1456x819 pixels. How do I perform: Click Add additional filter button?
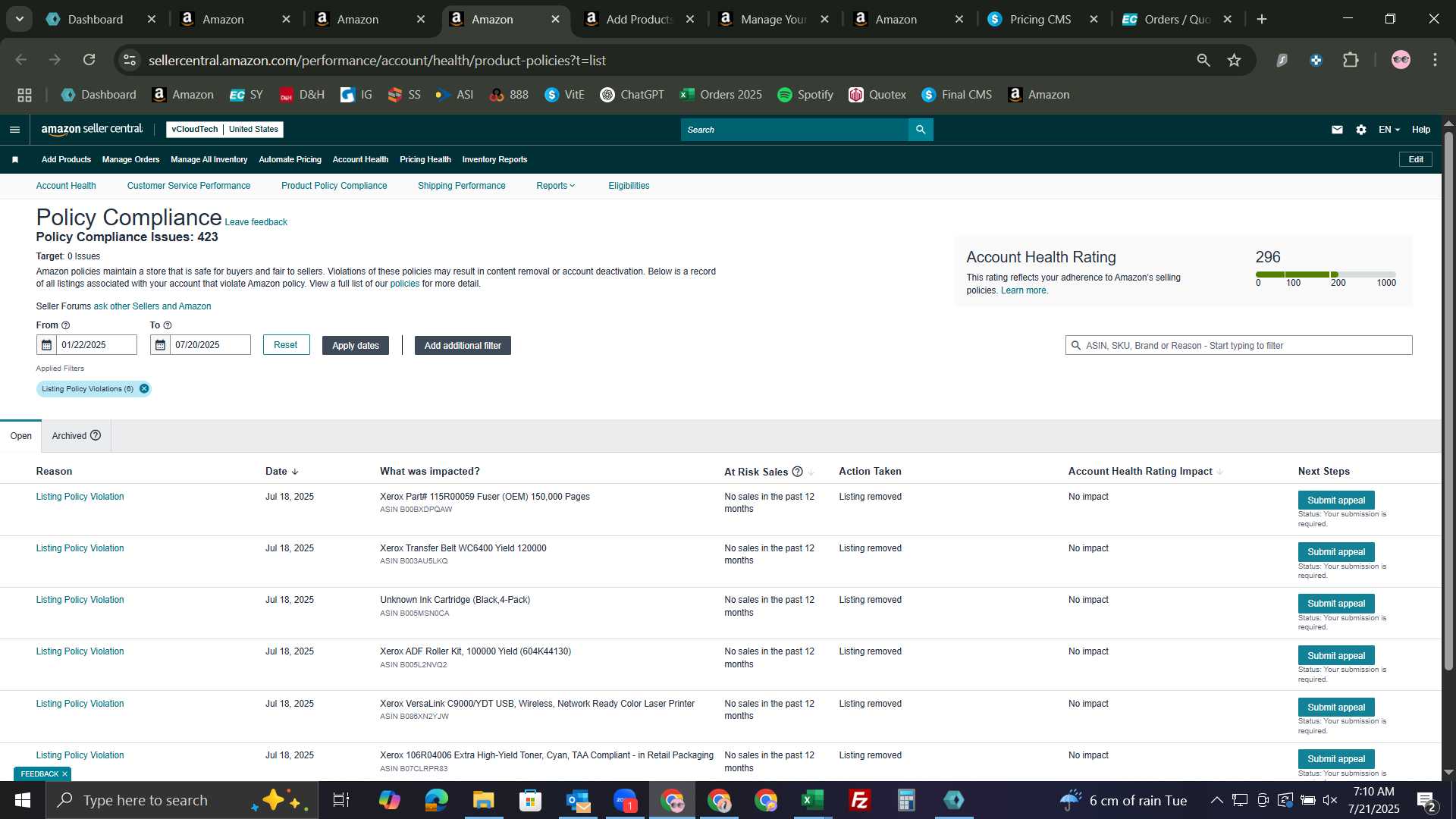tap(463, 345)
